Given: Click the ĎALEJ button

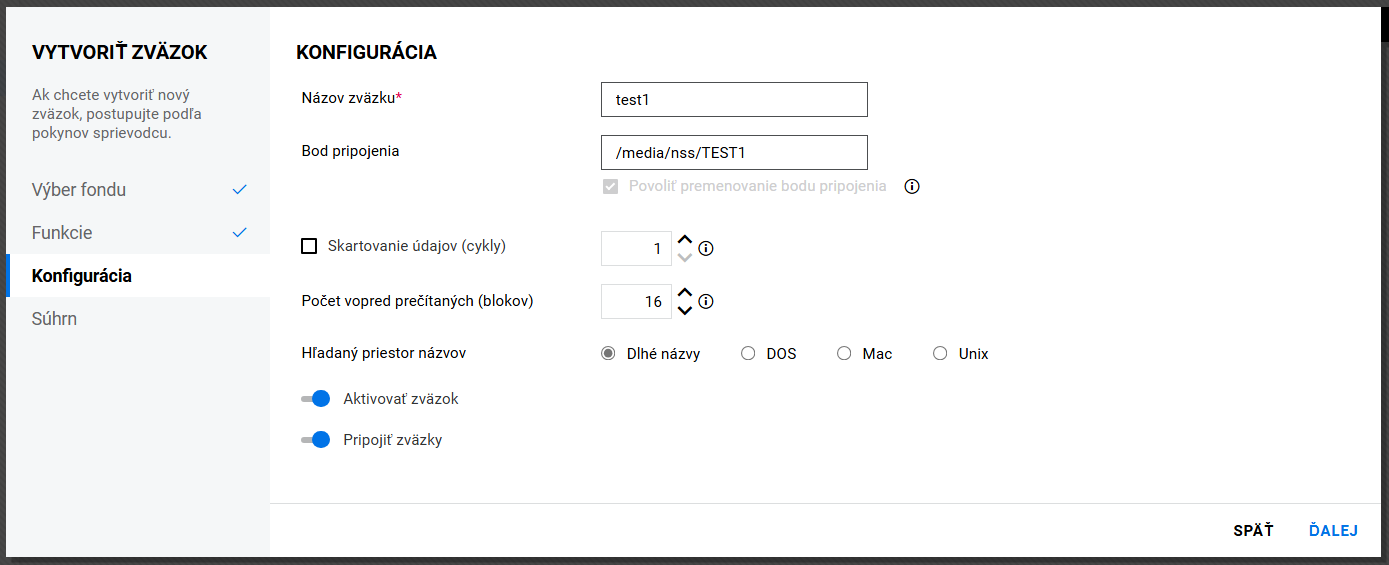Looking at the screenshot, I should [1333, 531].
